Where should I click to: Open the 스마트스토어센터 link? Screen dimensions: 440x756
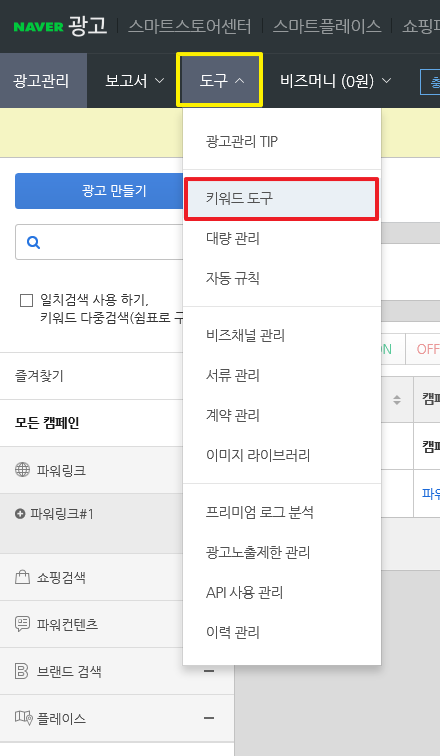point(189,26)
